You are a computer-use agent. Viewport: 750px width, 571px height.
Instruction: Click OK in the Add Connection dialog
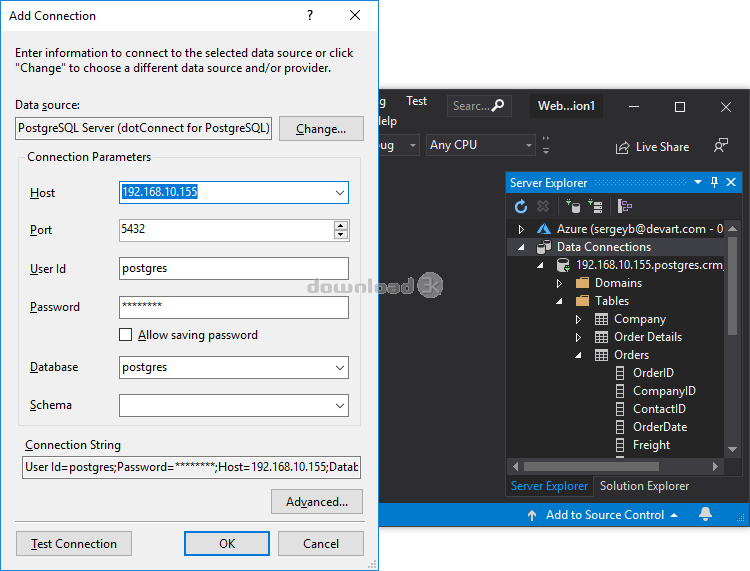pos(227,544)
